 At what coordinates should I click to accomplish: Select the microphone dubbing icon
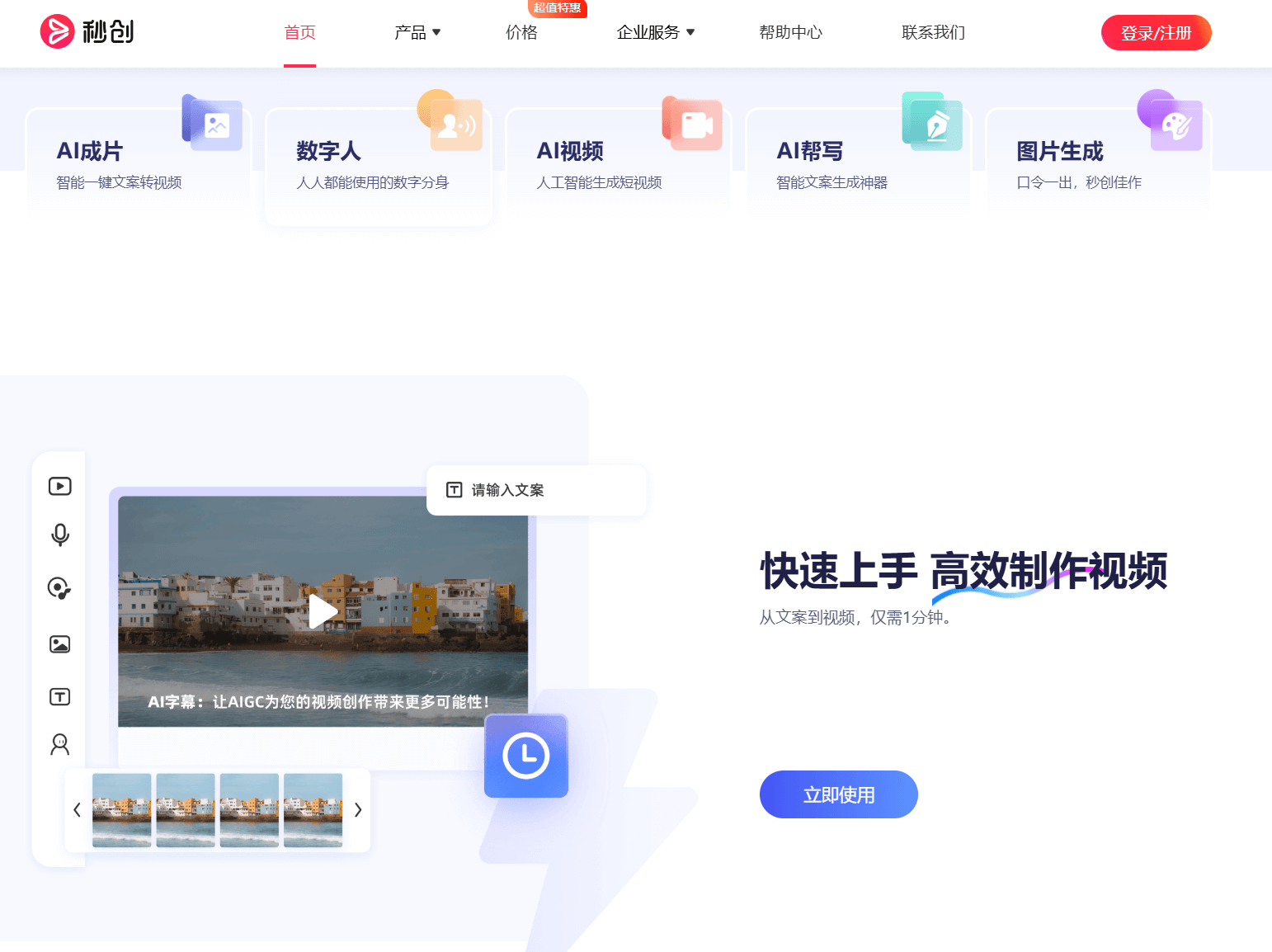(59, 535)
